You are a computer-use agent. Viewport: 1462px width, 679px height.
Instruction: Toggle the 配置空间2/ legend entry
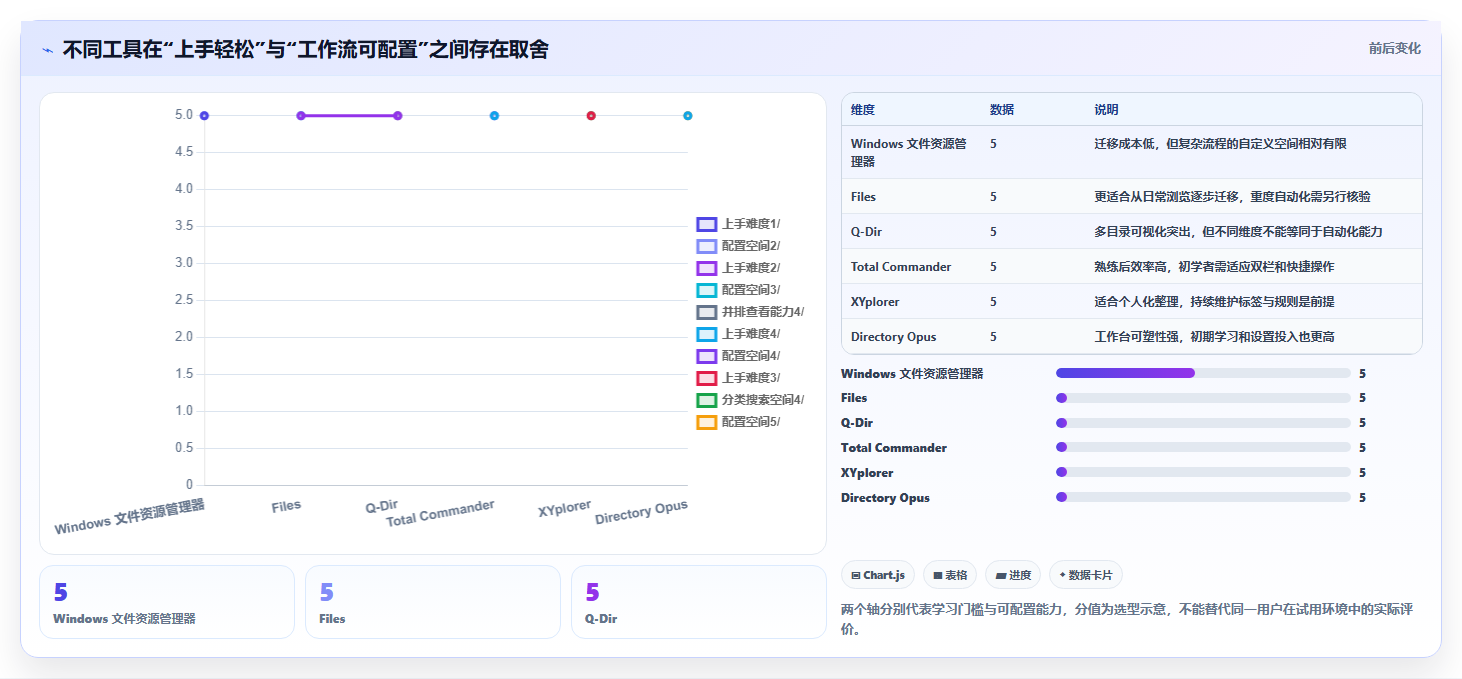tap(738, 246)
